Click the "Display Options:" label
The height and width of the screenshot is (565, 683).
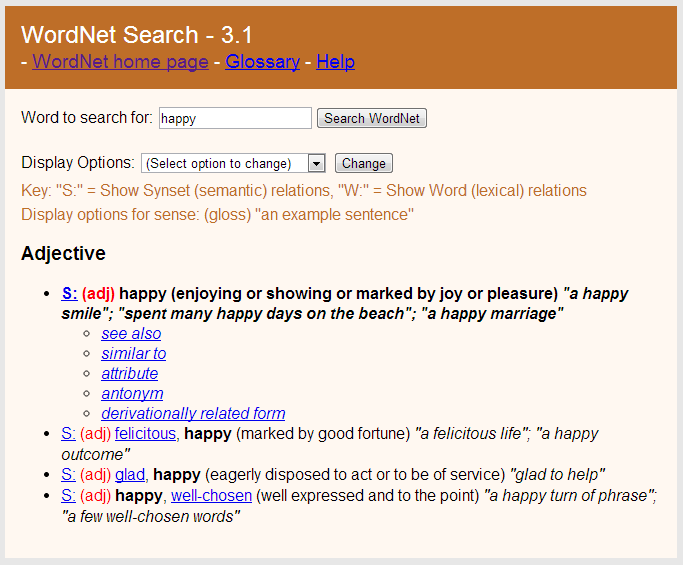pyautogui.click(x=78, y=162)
